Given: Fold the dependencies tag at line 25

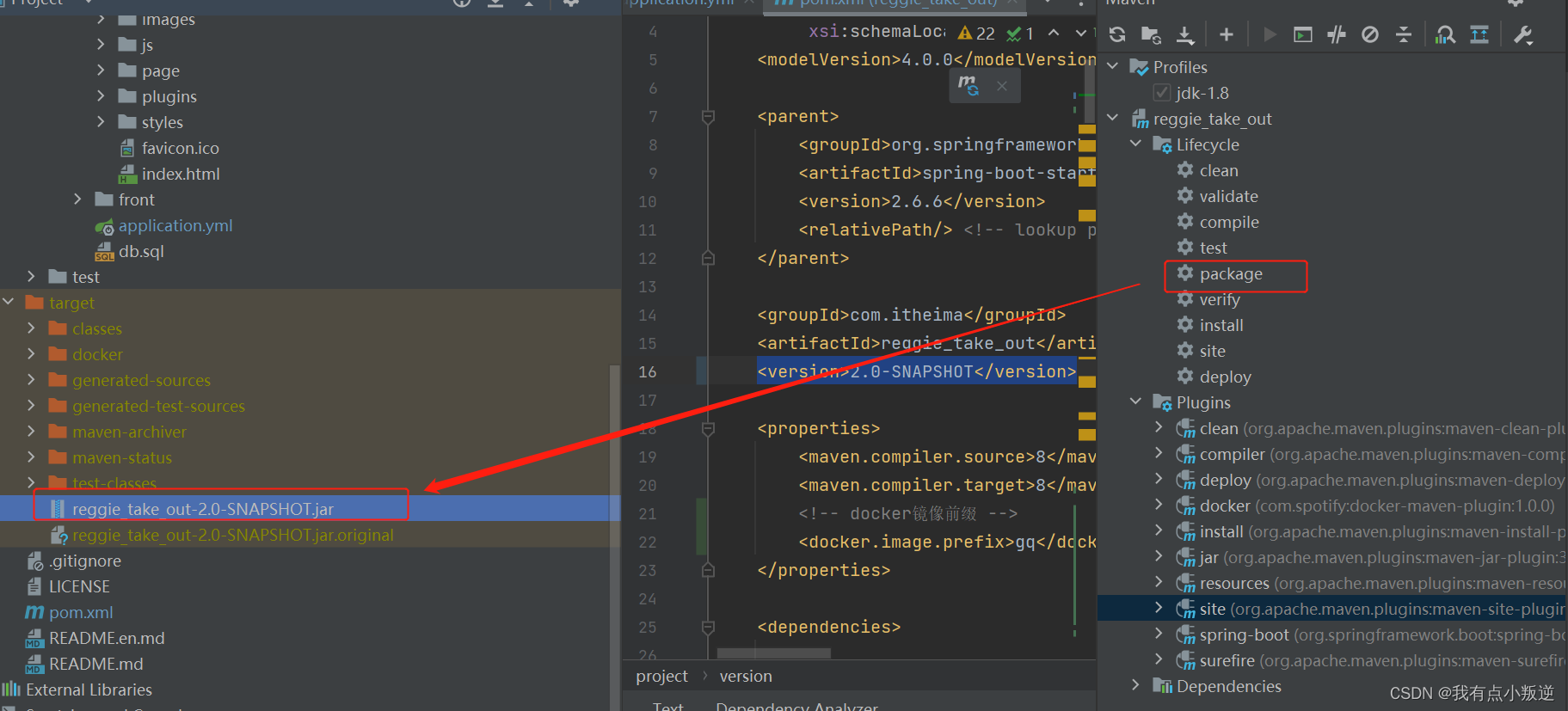Looking at the screenshot, I should point(708,627).
